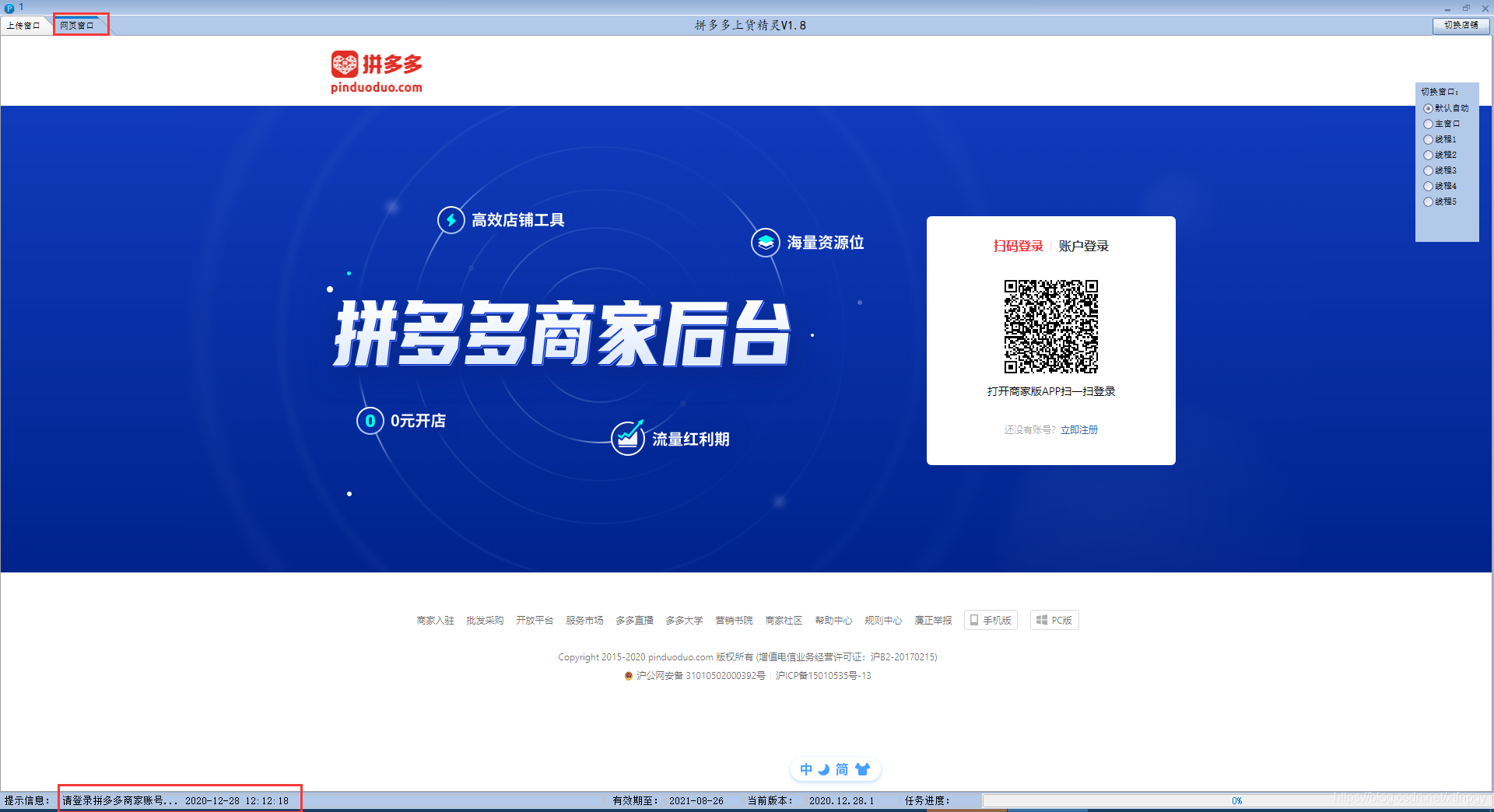1494x812 pixels.
Task: Click the shirt skin icon in IME bar
Action: click(x=862, y=769)
